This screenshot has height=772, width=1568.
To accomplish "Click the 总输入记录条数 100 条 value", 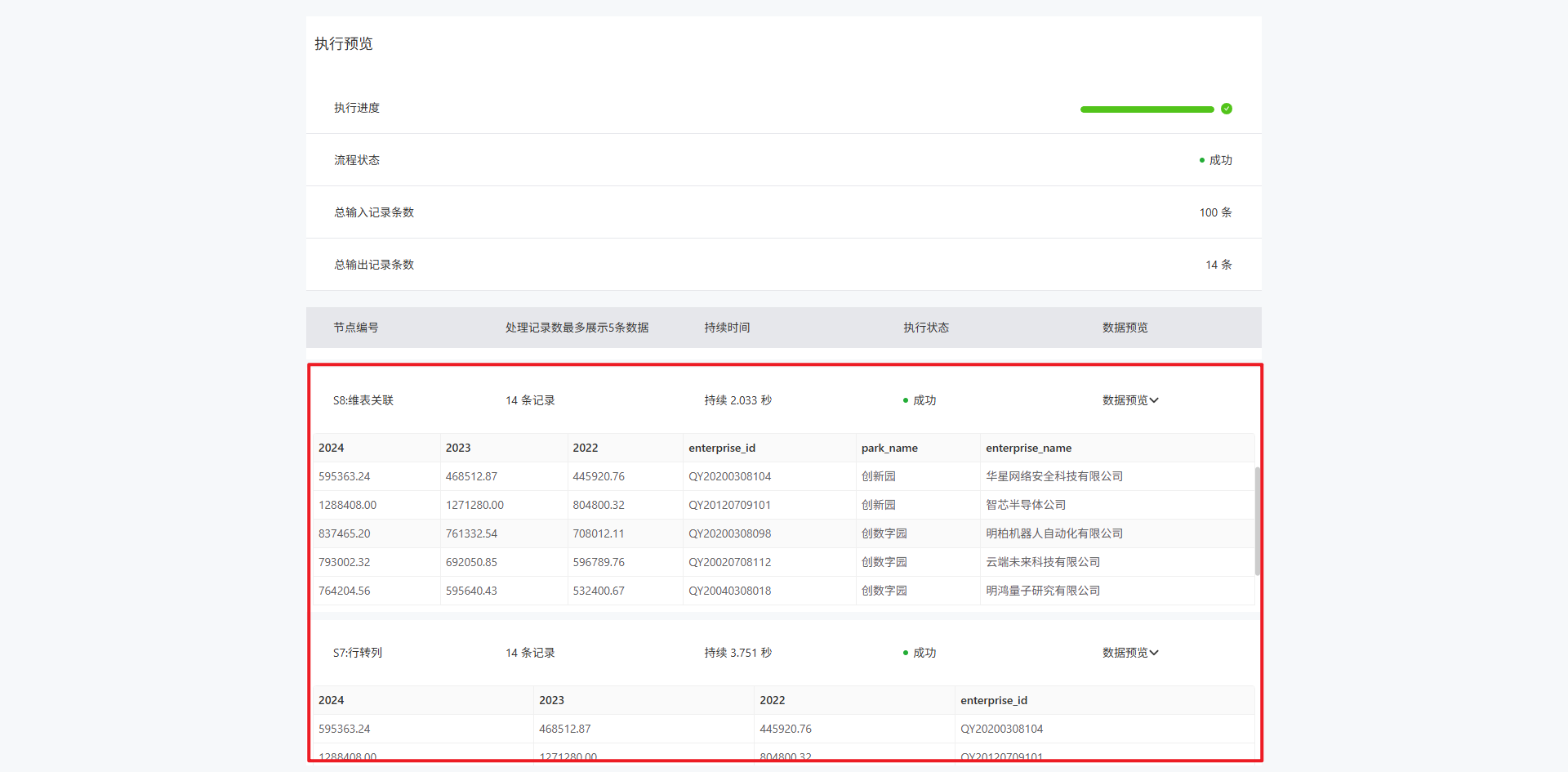I will (x=1215, y=212).
